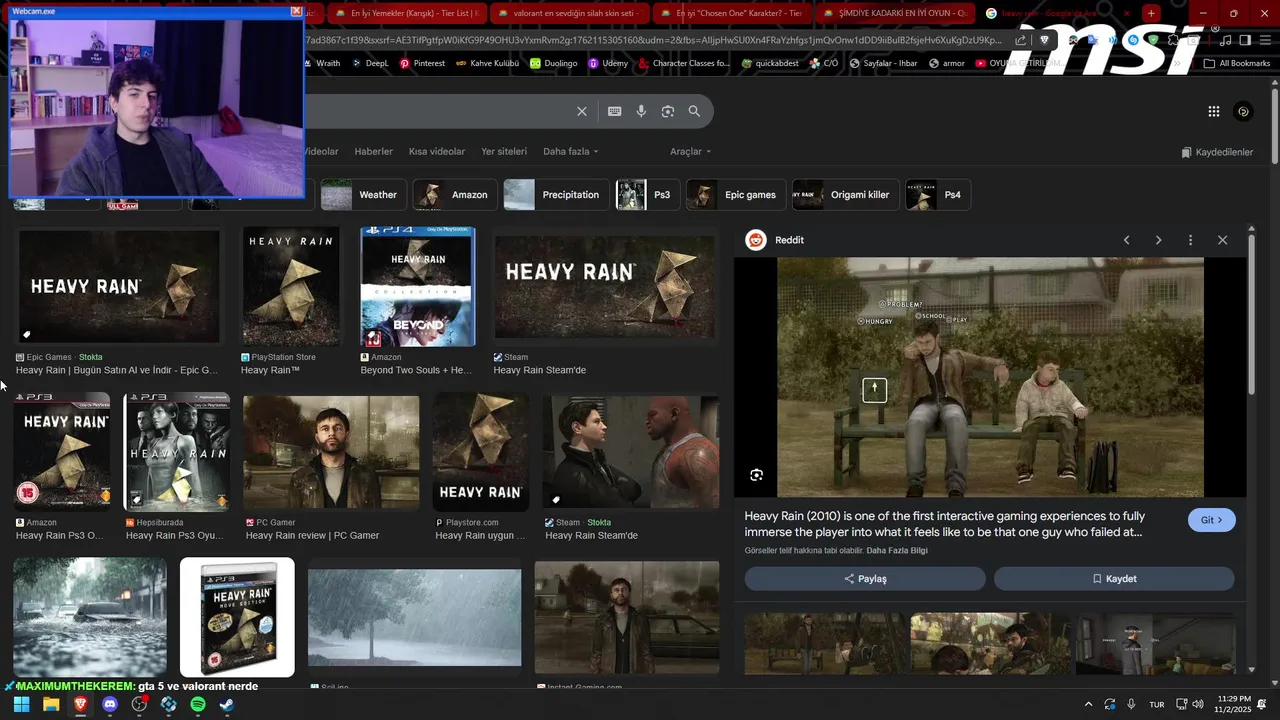Open the Google apps grid
Screen dimensions: 1280x720
tap(1213, 112)
